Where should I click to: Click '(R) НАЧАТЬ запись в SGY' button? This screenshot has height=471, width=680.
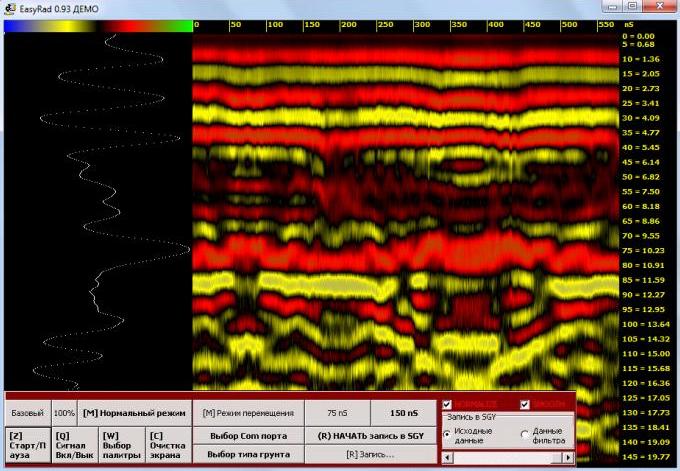(371, 436)
